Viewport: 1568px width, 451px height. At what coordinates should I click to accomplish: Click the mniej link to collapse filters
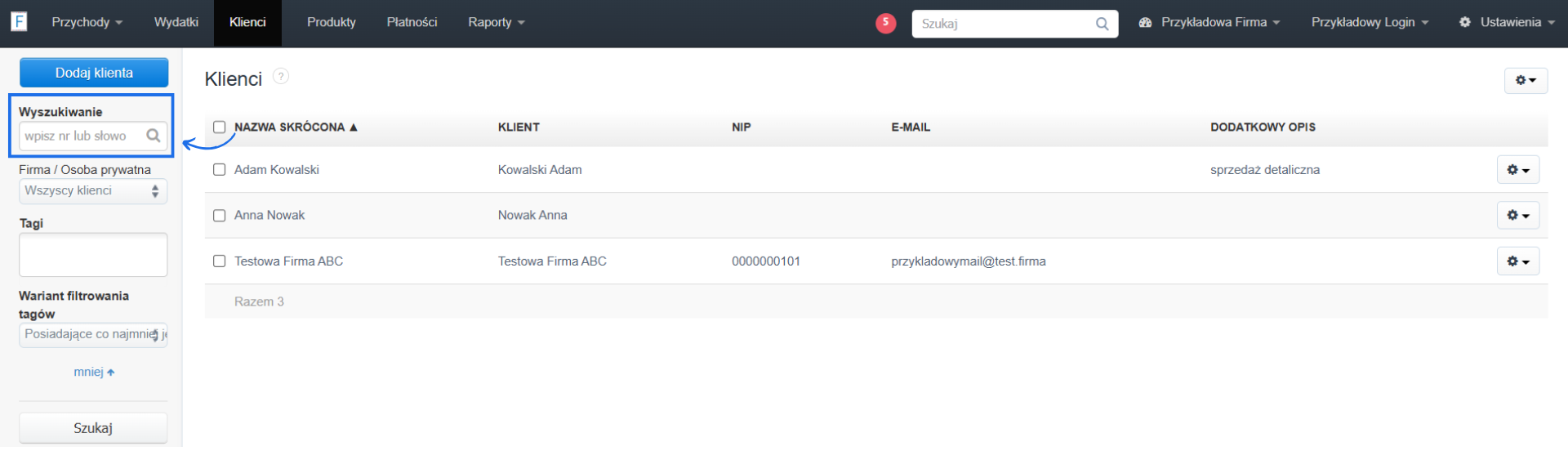[x=94, y=373]
